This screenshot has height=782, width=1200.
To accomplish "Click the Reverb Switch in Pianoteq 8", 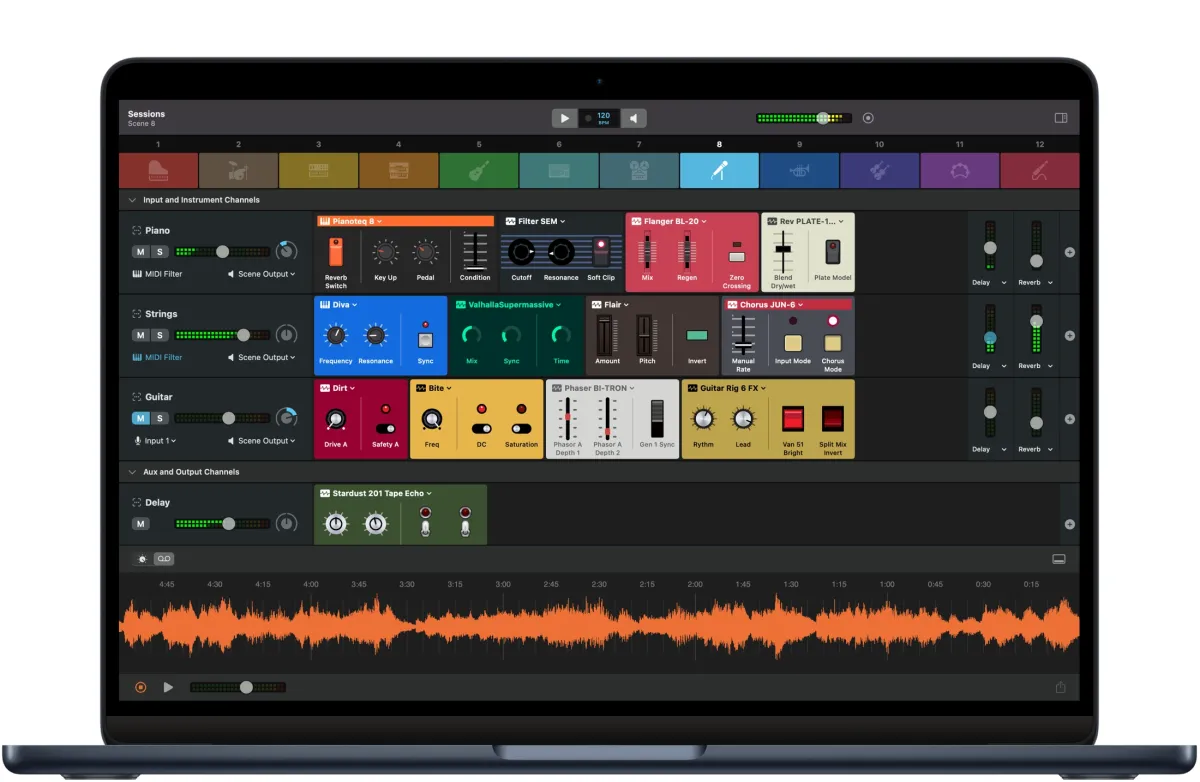I will 336,253.
